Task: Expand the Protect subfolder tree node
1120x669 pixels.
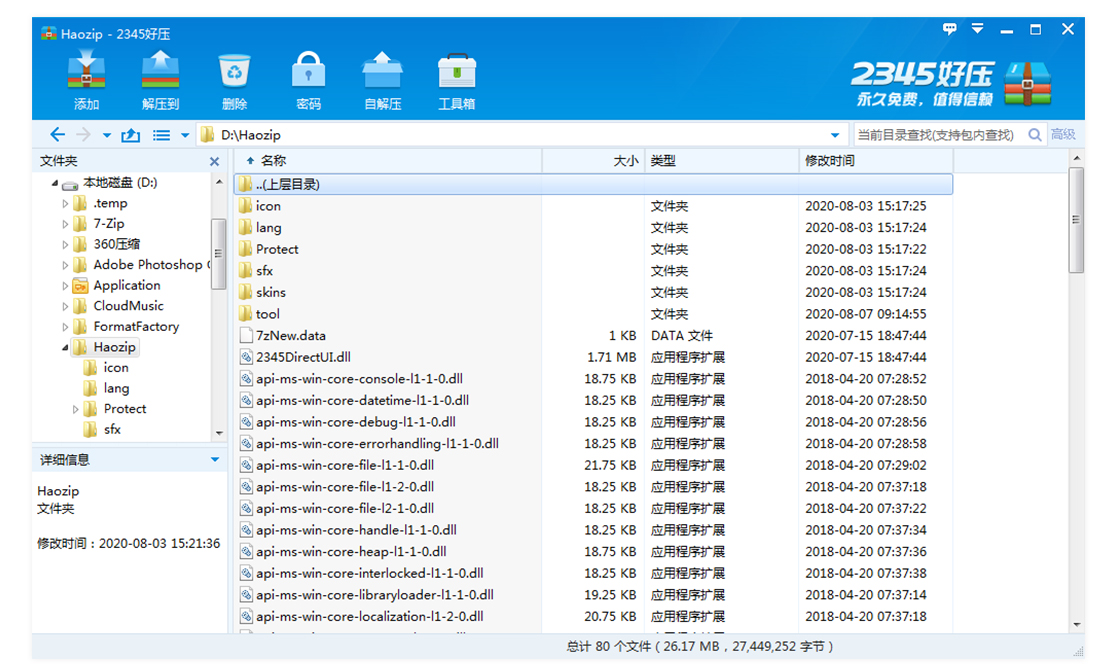Action: click(x=75, y=409)
